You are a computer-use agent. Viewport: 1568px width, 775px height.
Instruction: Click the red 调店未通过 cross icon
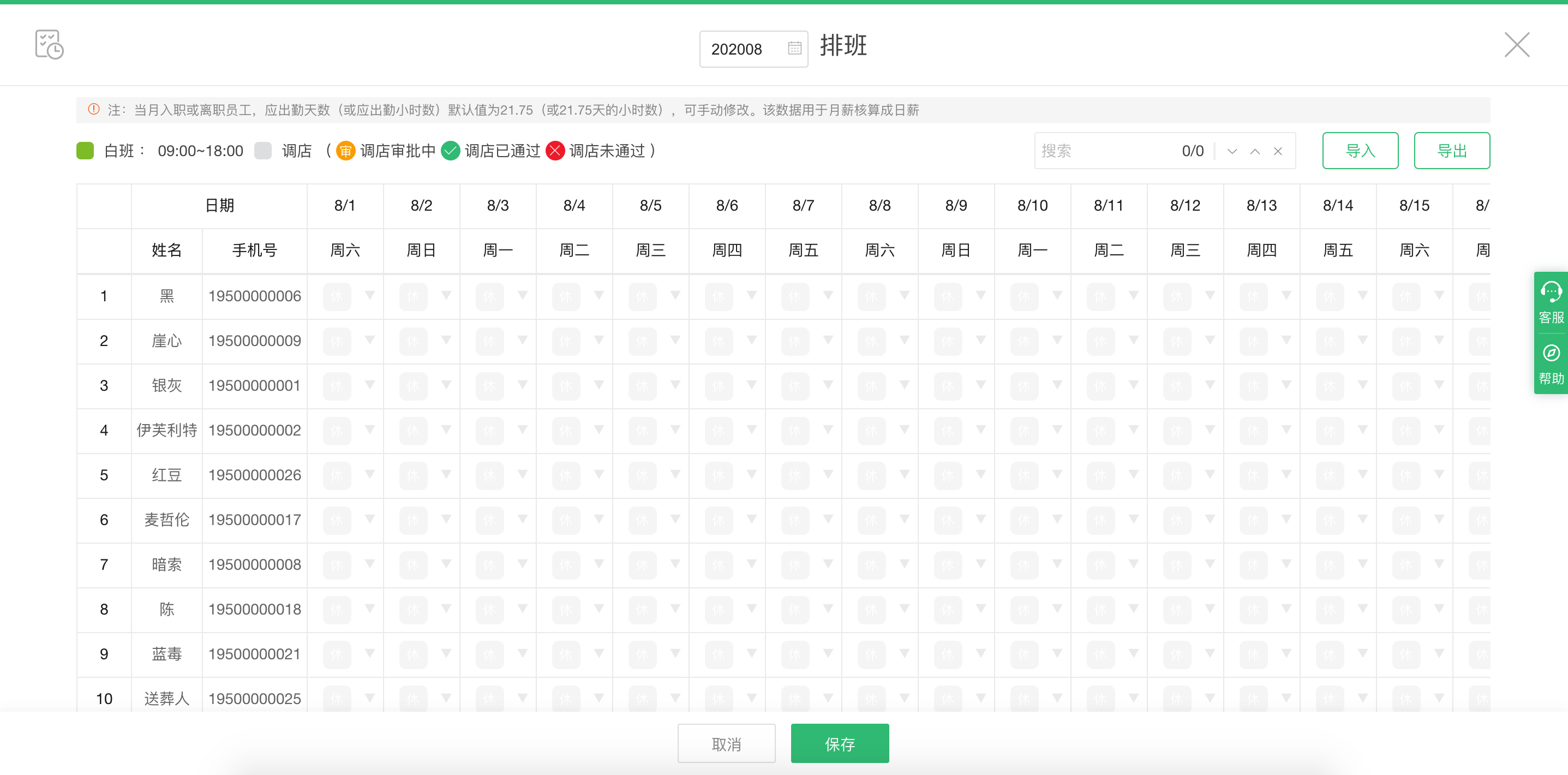pyautogui.click(x=554, y=151)
